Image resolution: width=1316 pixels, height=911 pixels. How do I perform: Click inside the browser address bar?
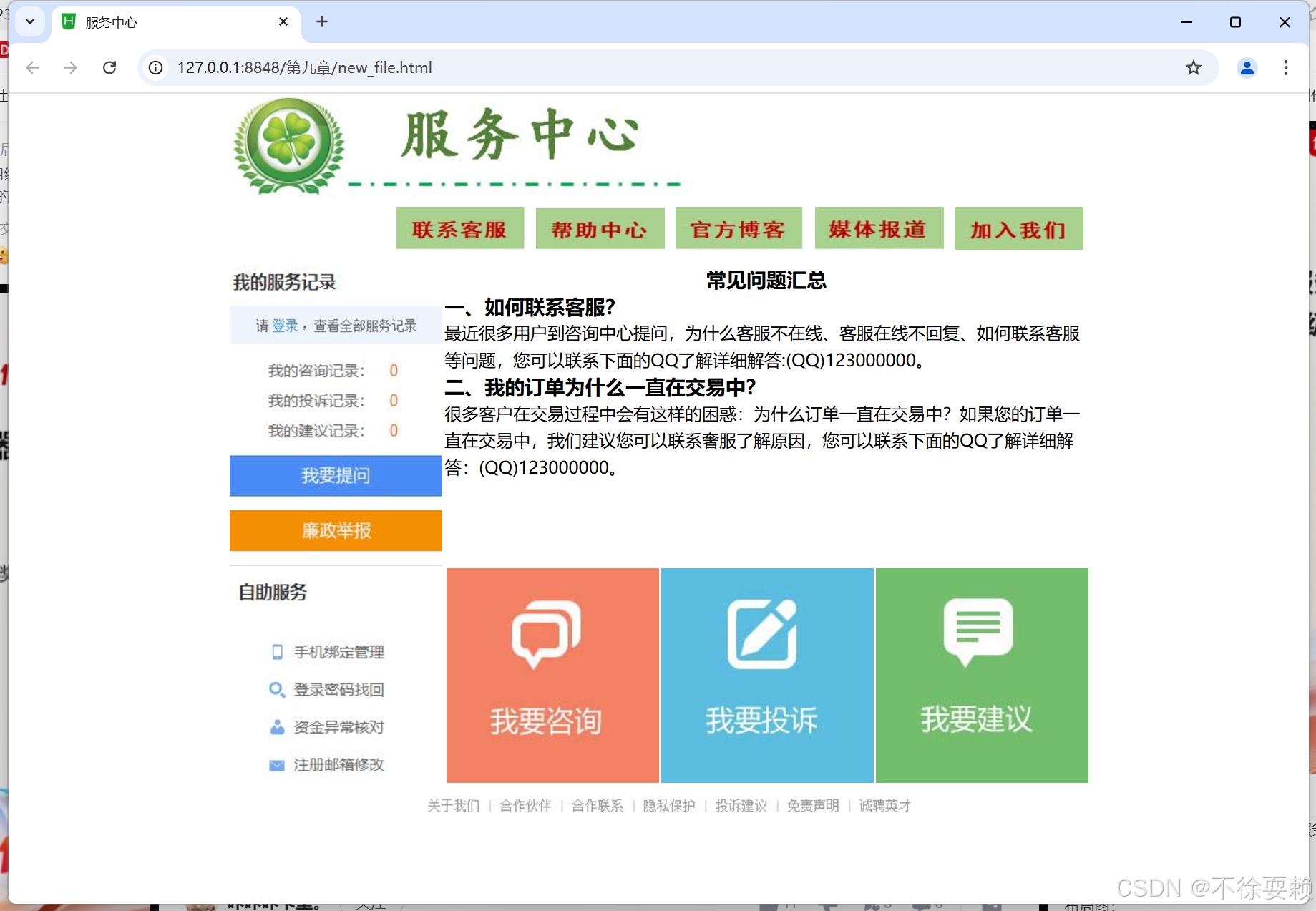(x=501, y=67)
